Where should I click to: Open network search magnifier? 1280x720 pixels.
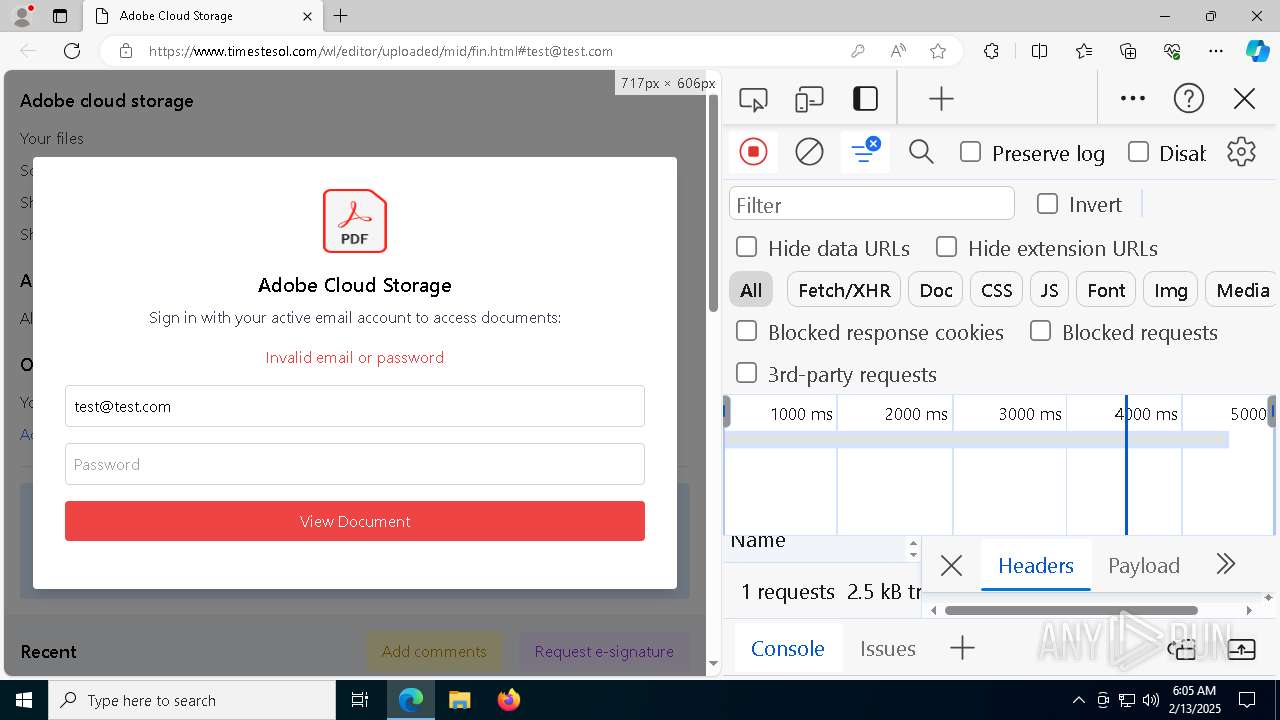pyautogui.click(x=921, y=152)
